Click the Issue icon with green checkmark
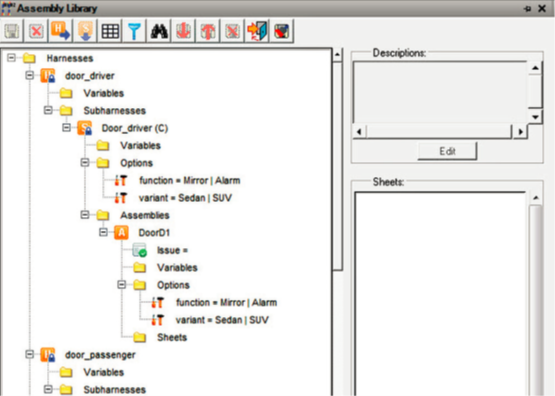555x396 pixels. [x=139, y=250]
